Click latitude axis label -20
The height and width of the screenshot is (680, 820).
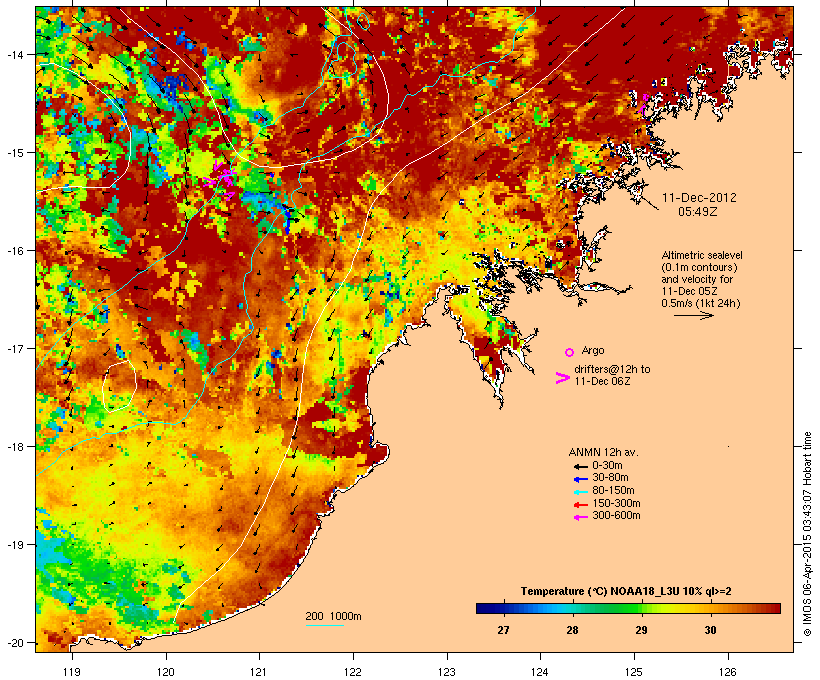16,643
